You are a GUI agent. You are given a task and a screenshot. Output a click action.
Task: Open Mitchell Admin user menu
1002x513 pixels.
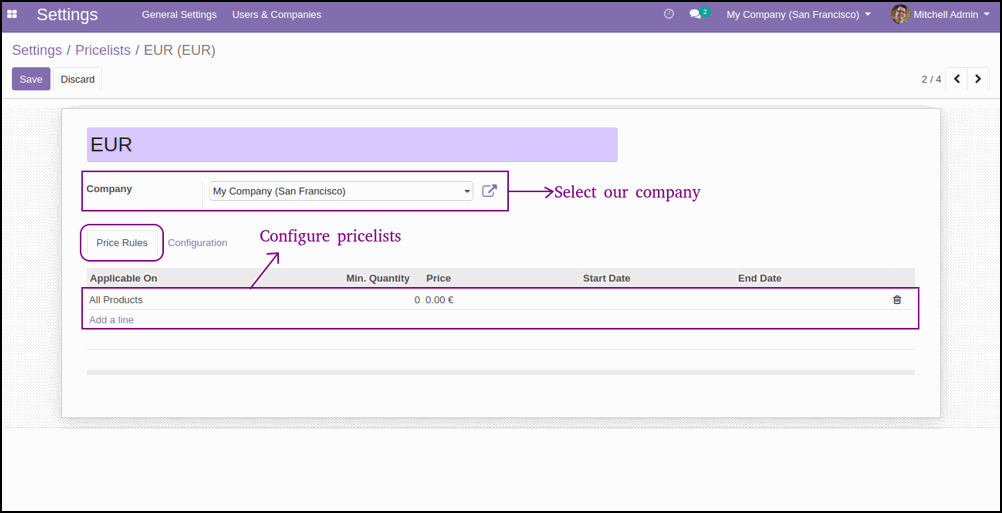(940, 14)
